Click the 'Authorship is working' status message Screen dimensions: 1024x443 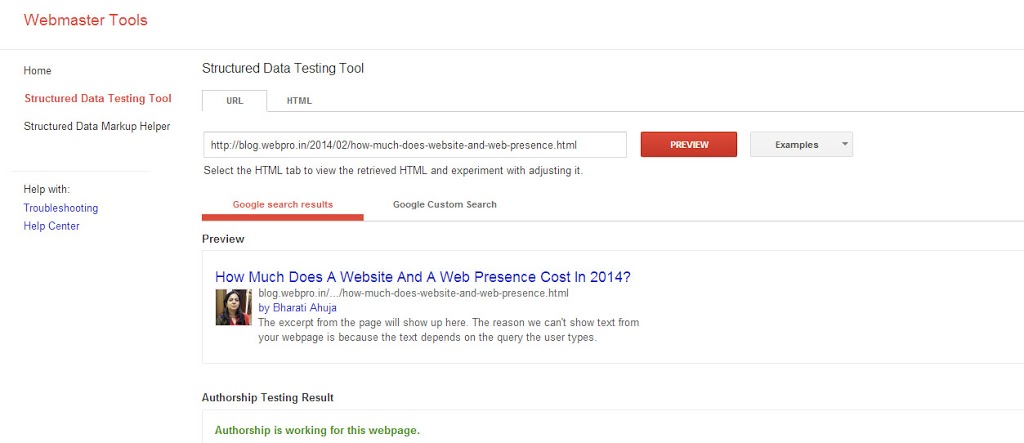pyautogui.click(x=317, y=431)
